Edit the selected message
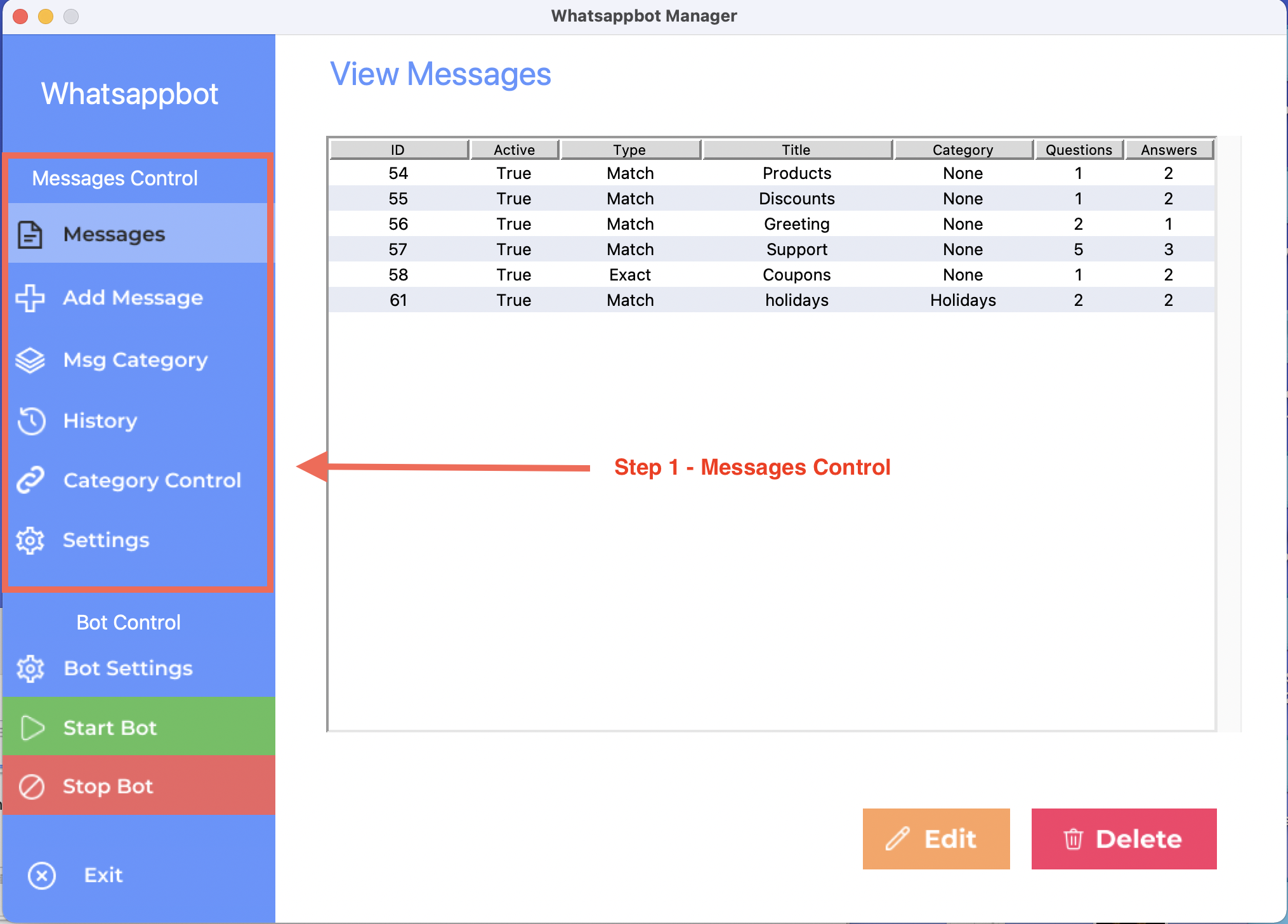 point(936,839)
